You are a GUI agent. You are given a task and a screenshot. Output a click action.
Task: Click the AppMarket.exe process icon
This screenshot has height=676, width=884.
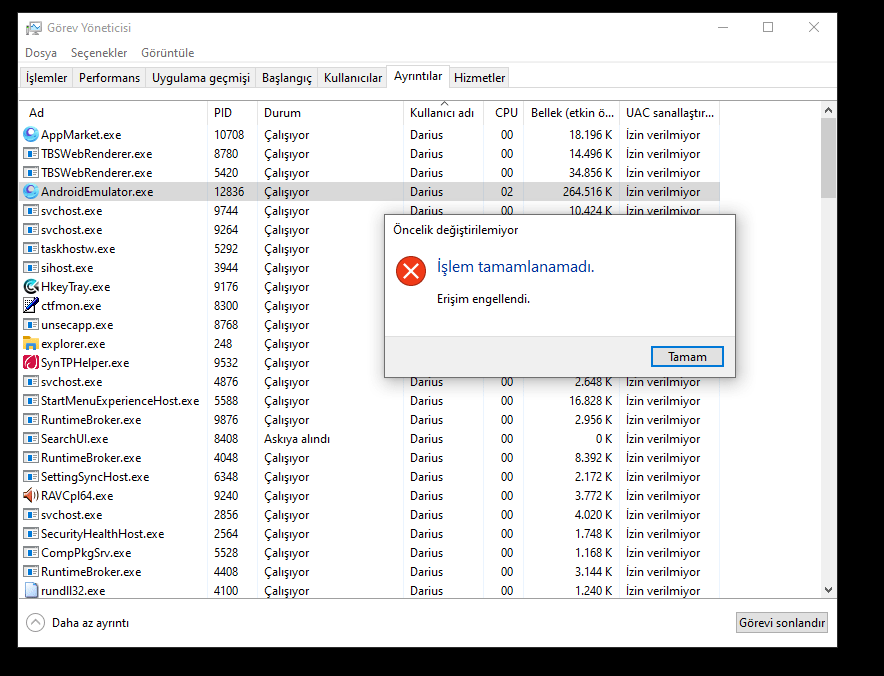pyautogui.click(x=30, y=135)
